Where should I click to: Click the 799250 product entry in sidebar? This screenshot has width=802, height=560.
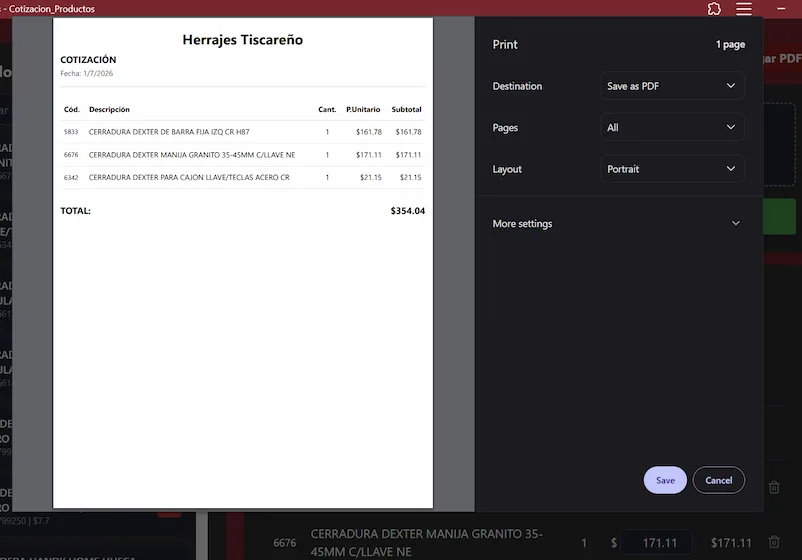(x=25, y=521)
